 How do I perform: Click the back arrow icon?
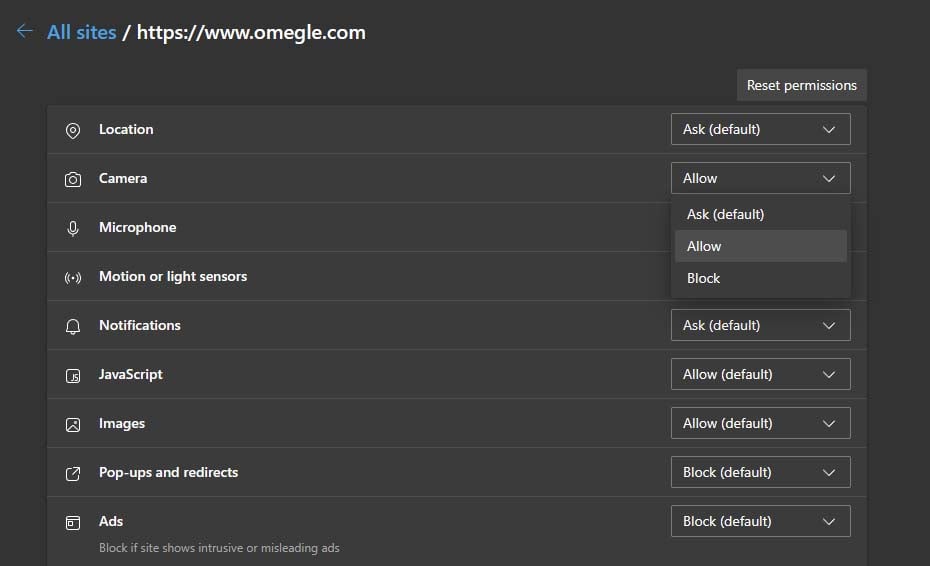[24, 32]
